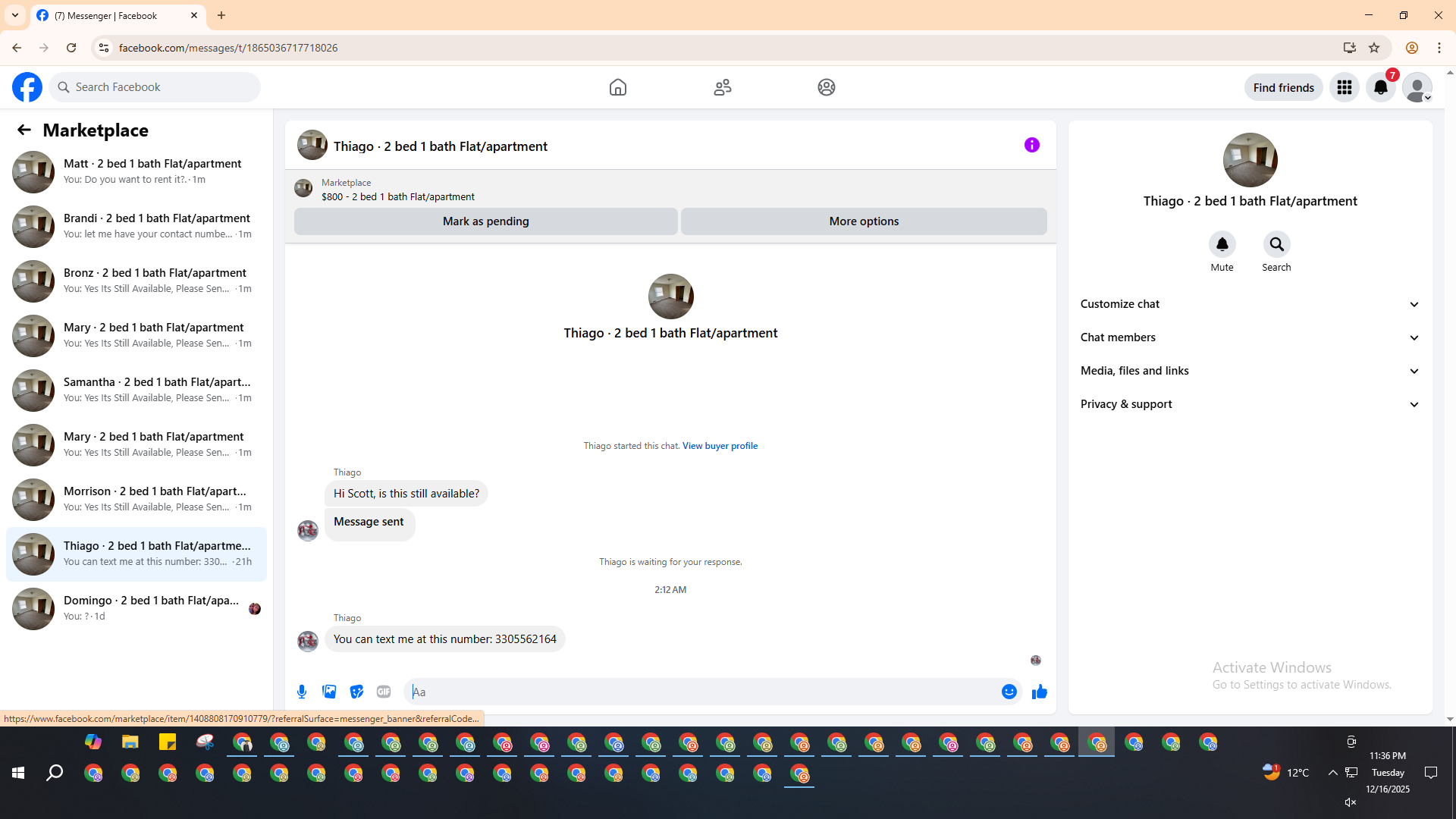Viewport: 1456px width, 819px height.
Task: Choose a GIF for the message
Action: pos(384,692)
